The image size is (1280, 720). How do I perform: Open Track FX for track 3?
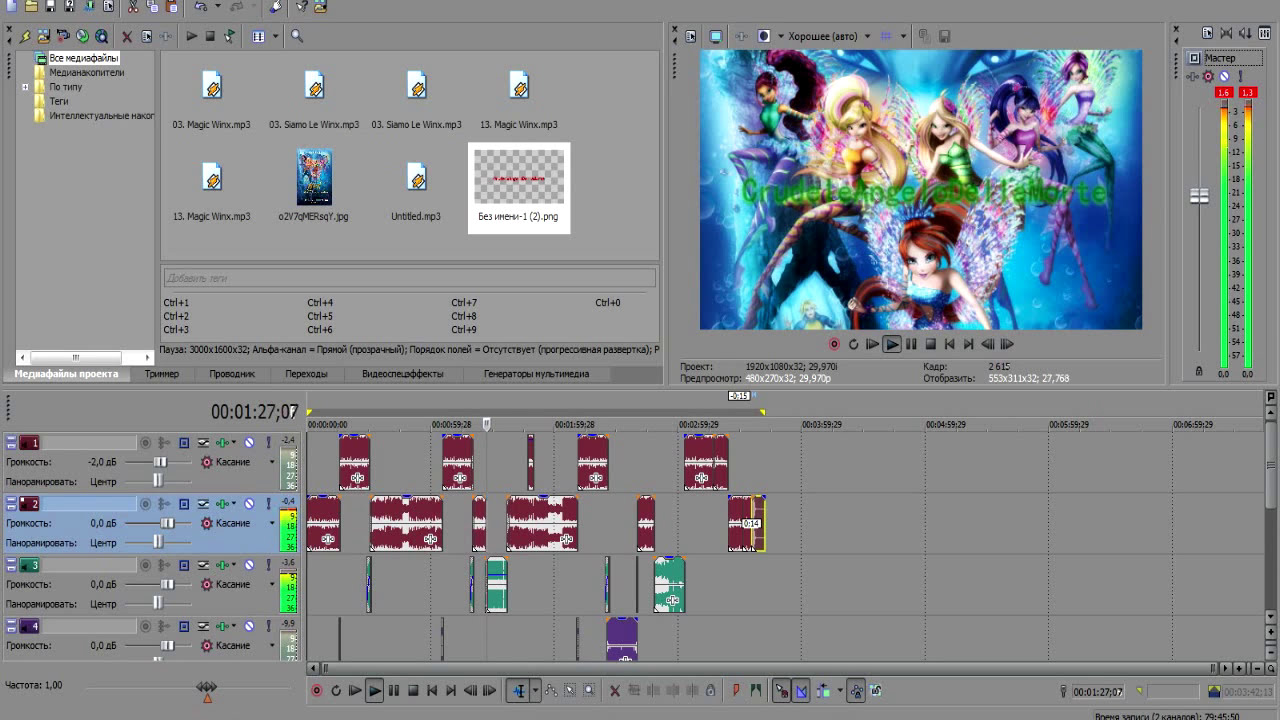(x=222, y=565)
